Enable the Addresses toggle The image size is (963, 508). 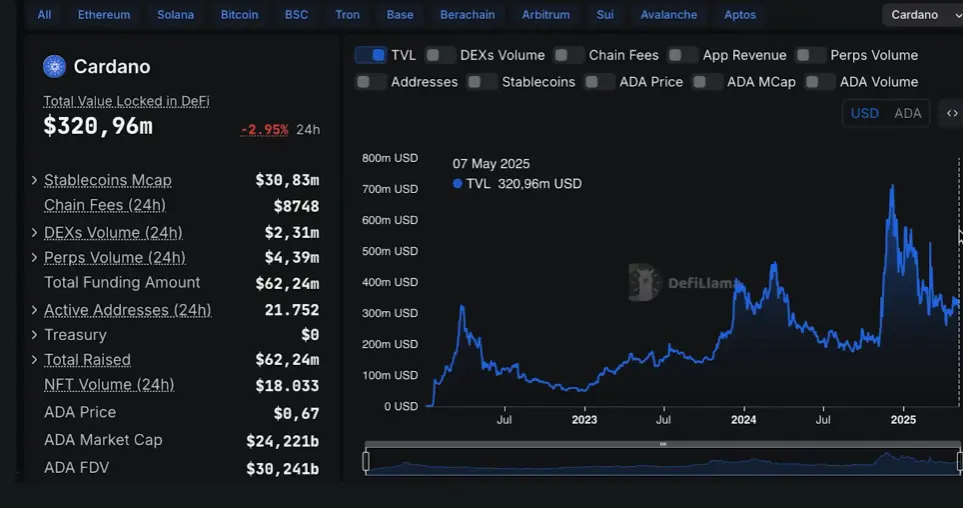click(x=370, y=82)
